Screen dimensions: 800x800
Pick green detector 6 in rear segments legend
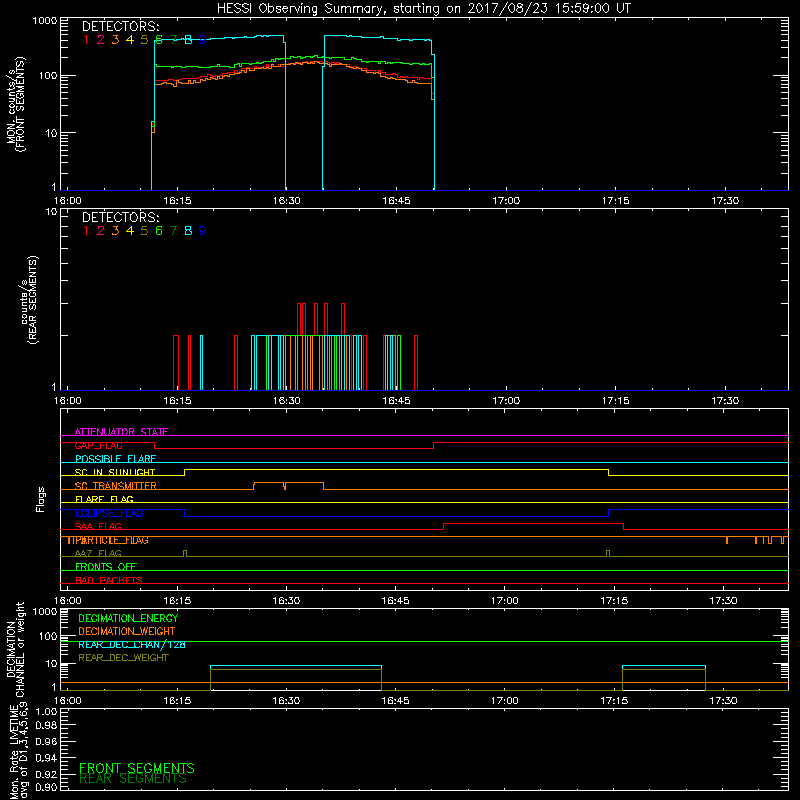(x=159, y=231)
